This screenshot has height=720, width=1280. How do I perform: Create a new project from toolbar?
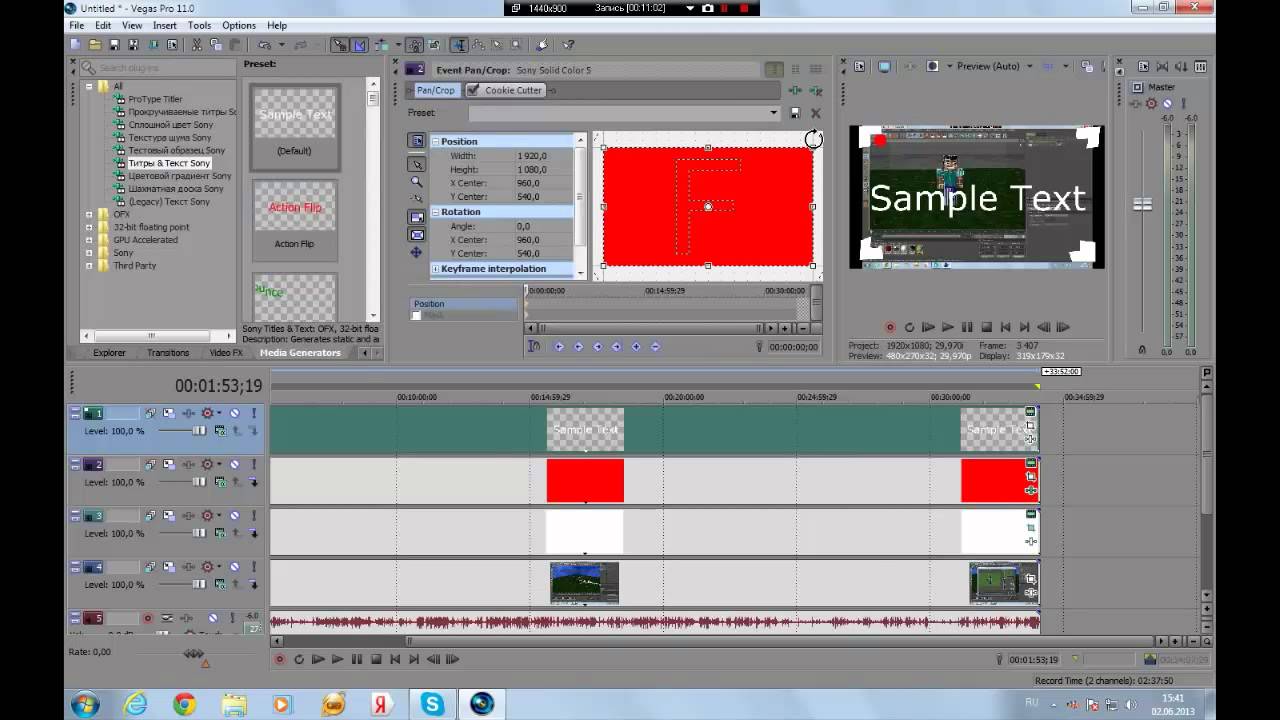[75, 45]
